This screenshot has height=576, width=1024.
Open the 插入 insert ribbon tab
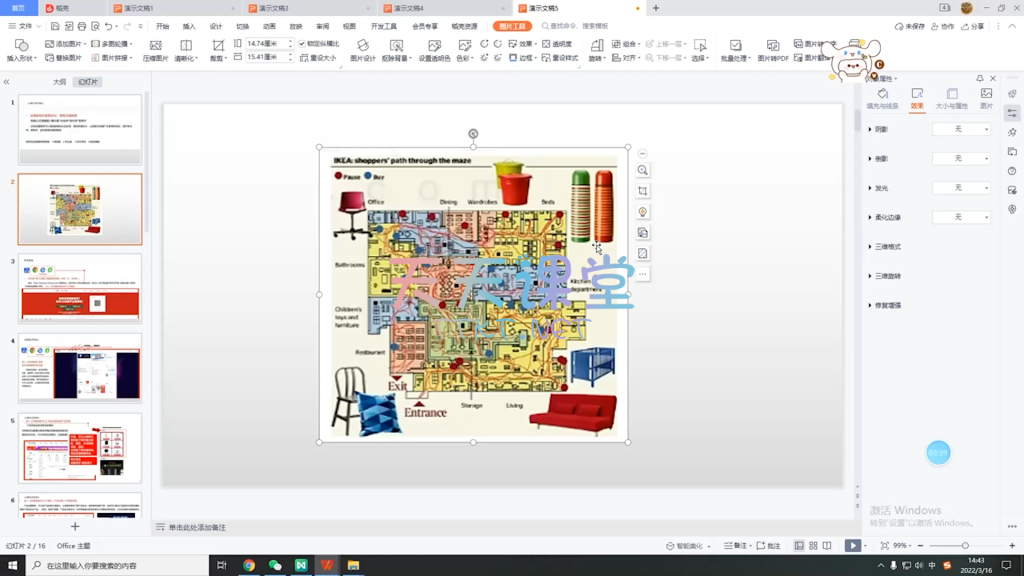(x=189, y=27)
